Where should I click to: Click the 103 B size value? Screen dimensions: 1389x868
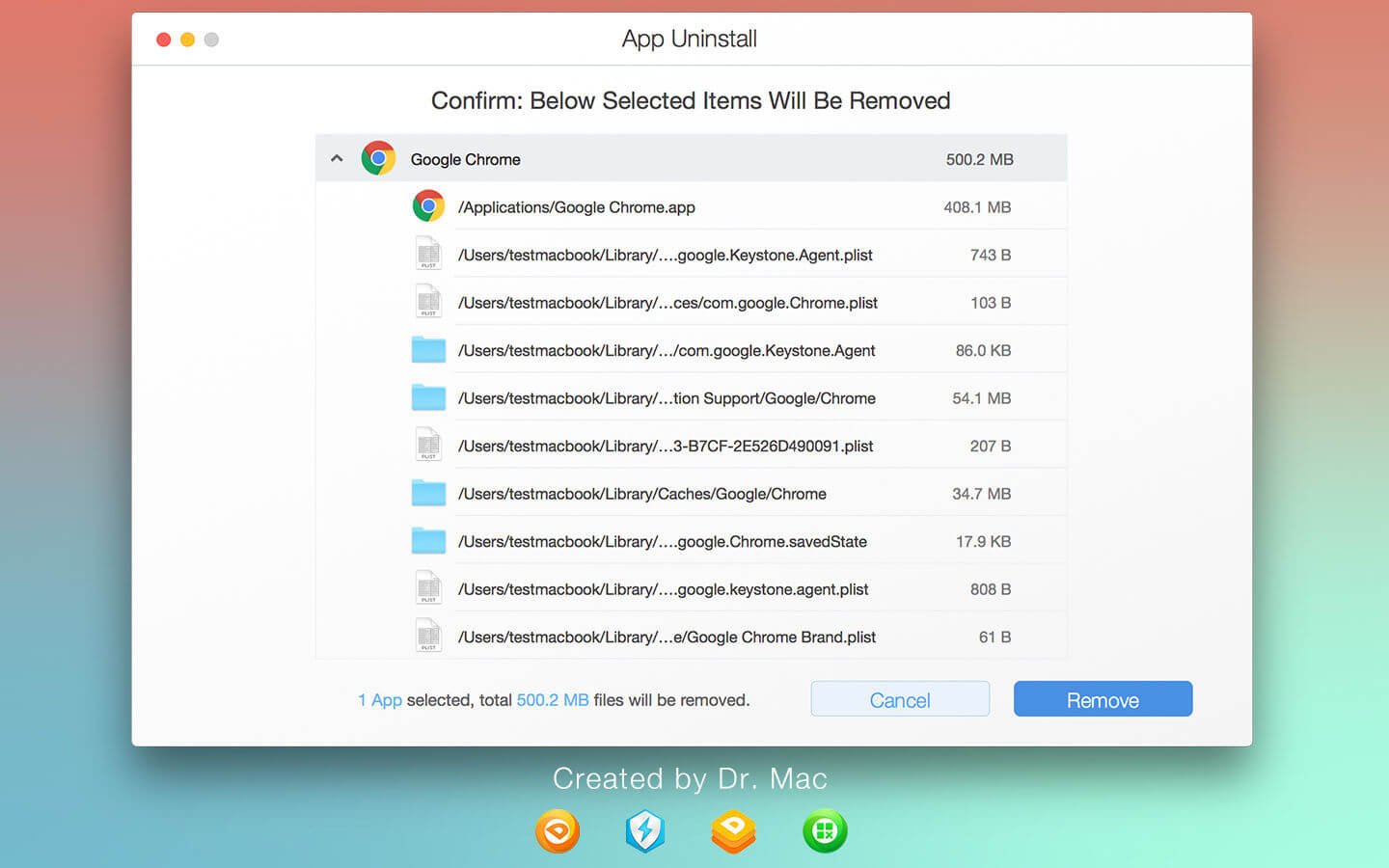coord(991,303)
